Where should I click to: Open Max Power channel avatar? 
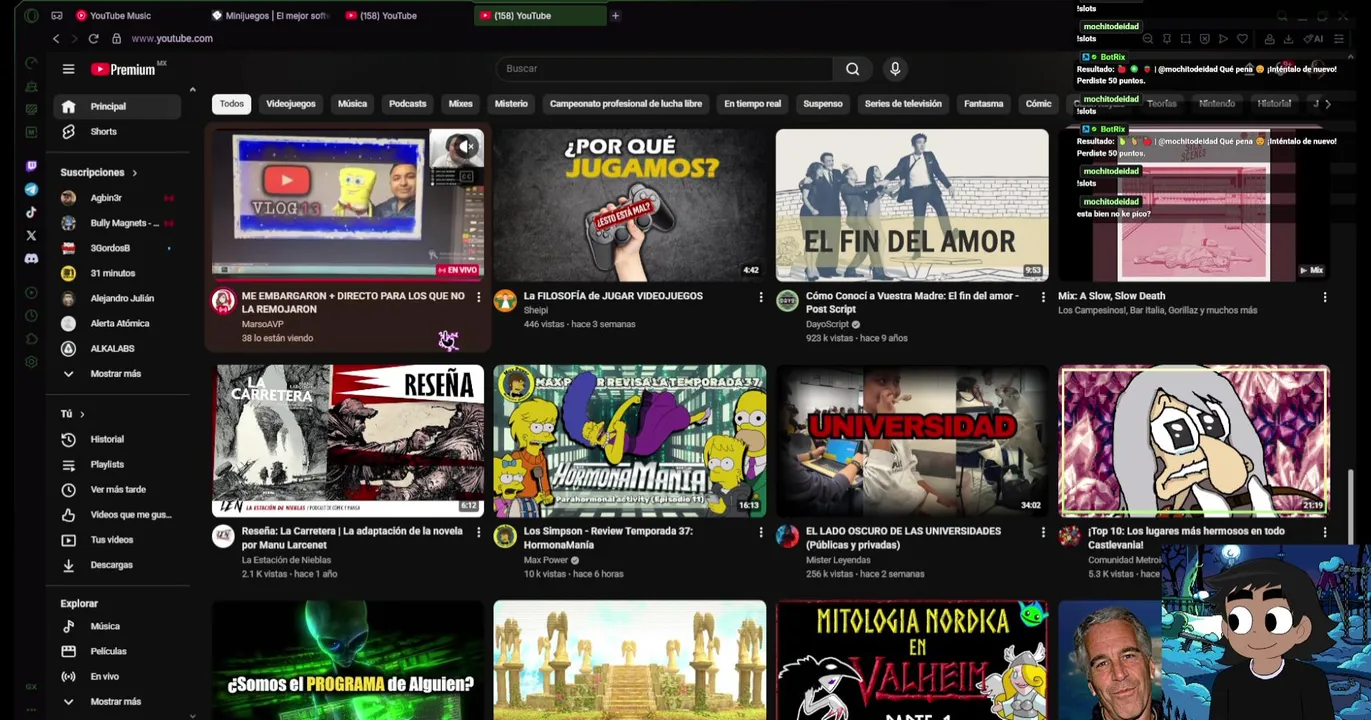tap(505, 536)
